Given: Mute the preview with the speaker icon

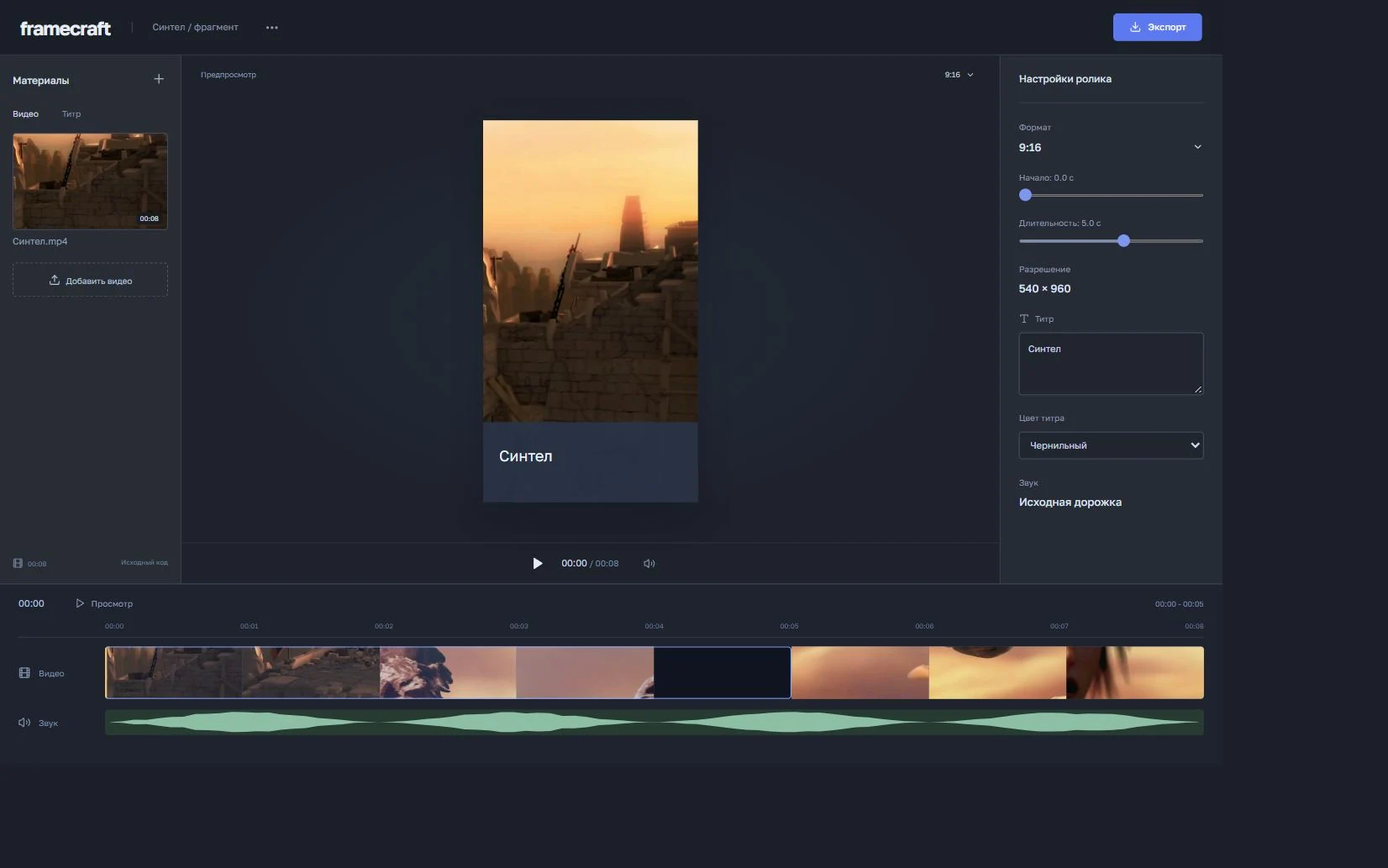Looking at the screenshot, I should click(649, 564).
